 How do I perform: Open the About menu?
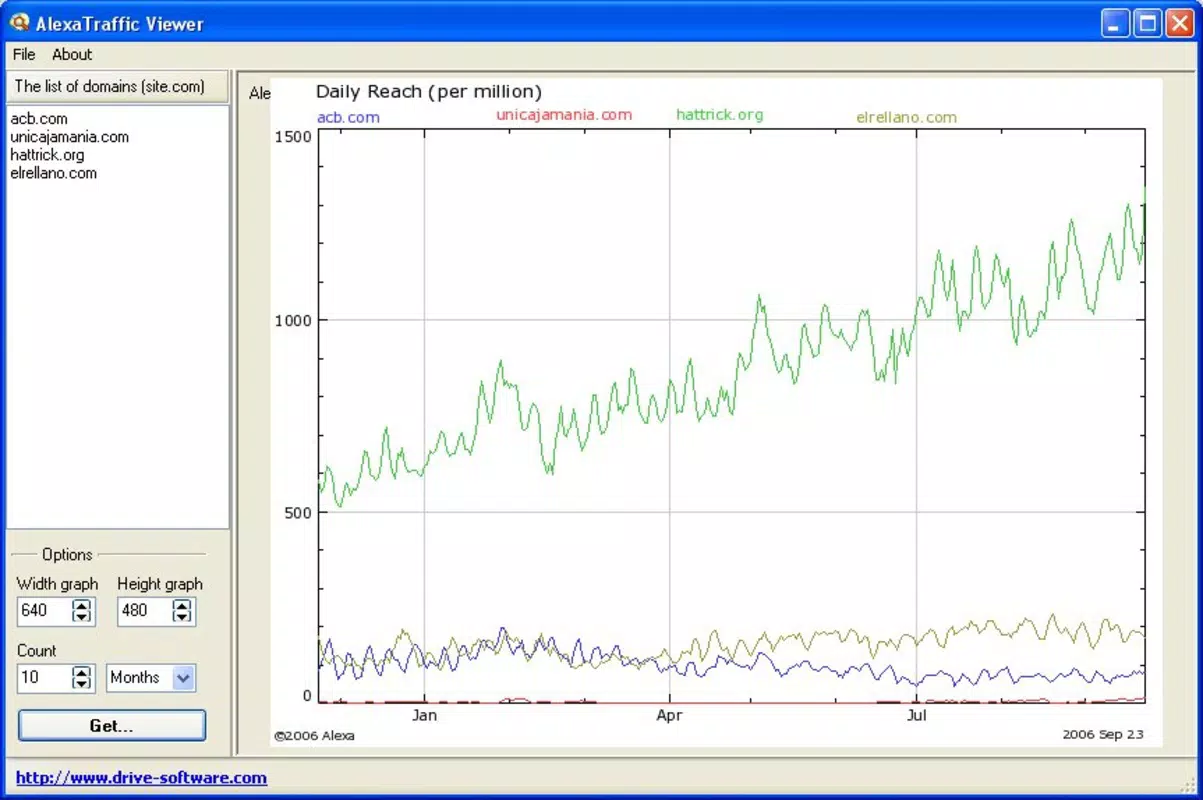(72, 55)
